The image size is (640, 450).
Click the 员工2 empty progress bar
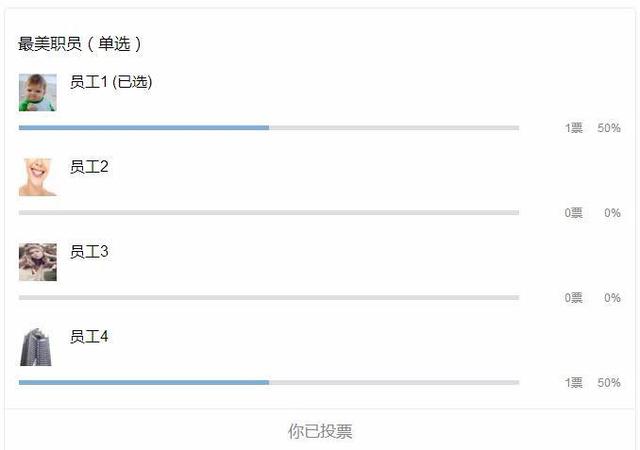click(x=268, y=213)
